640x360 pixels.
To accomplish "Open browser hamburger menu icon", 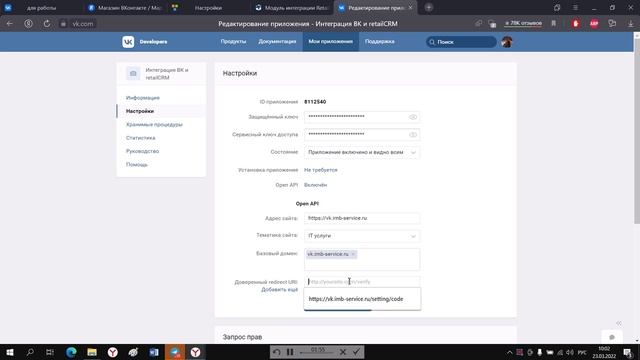I will 575,8.
